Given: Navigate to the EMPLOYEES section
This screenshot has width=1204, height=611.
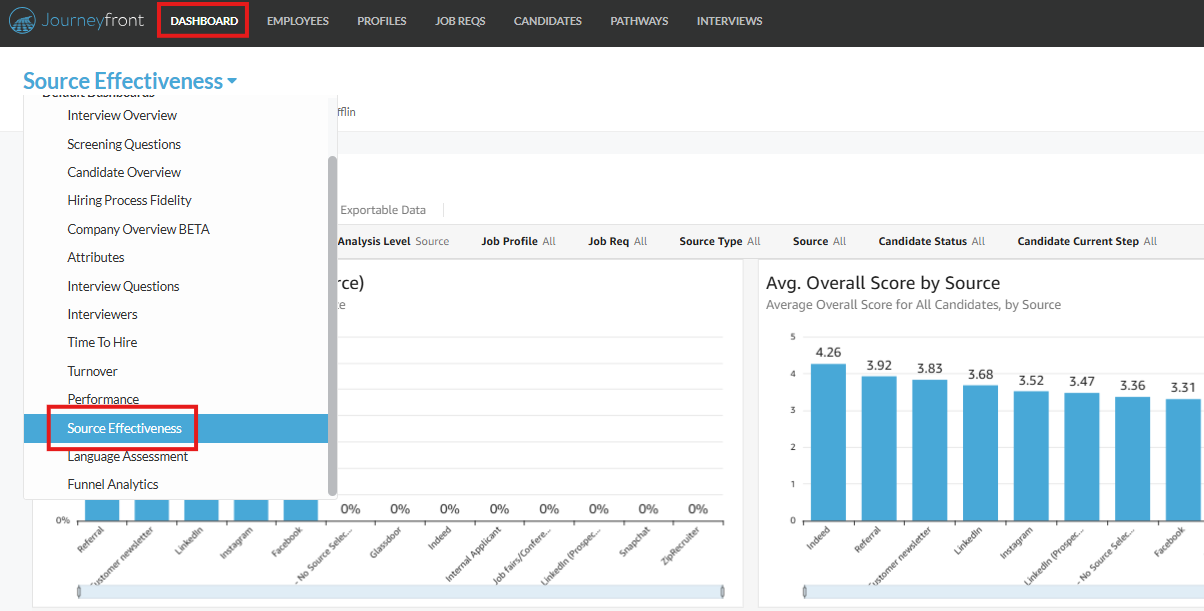Looking at the screenshot, I should click(x=297, y=20).
